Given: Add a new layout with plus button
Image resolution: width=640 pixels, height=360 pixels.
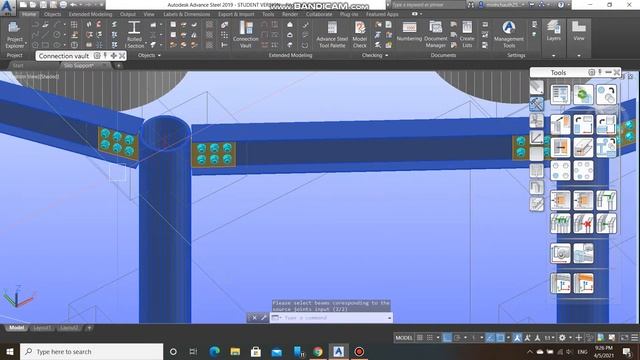Looking at the screenshot, I should [89, 328].
